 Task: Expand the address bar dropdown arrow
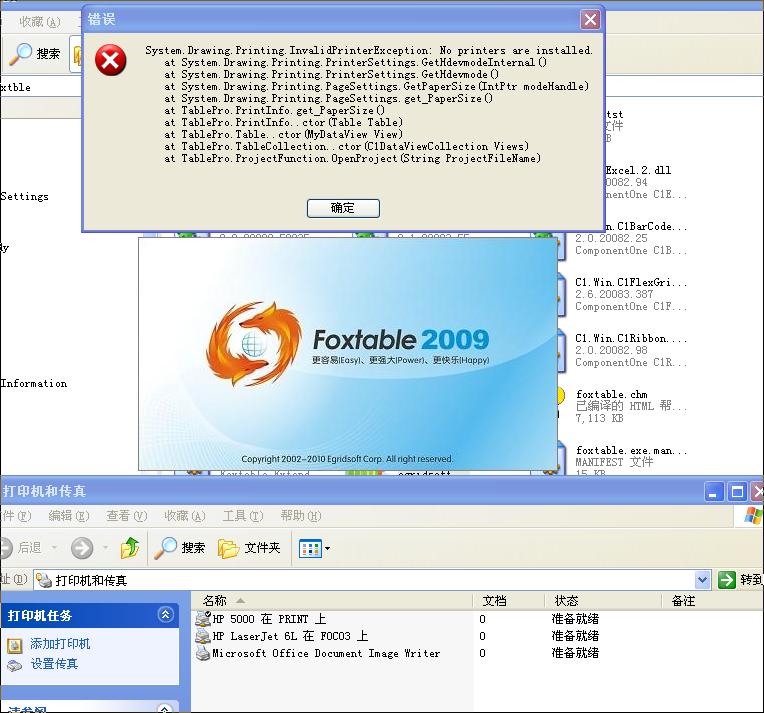click(x=702, y=580)
